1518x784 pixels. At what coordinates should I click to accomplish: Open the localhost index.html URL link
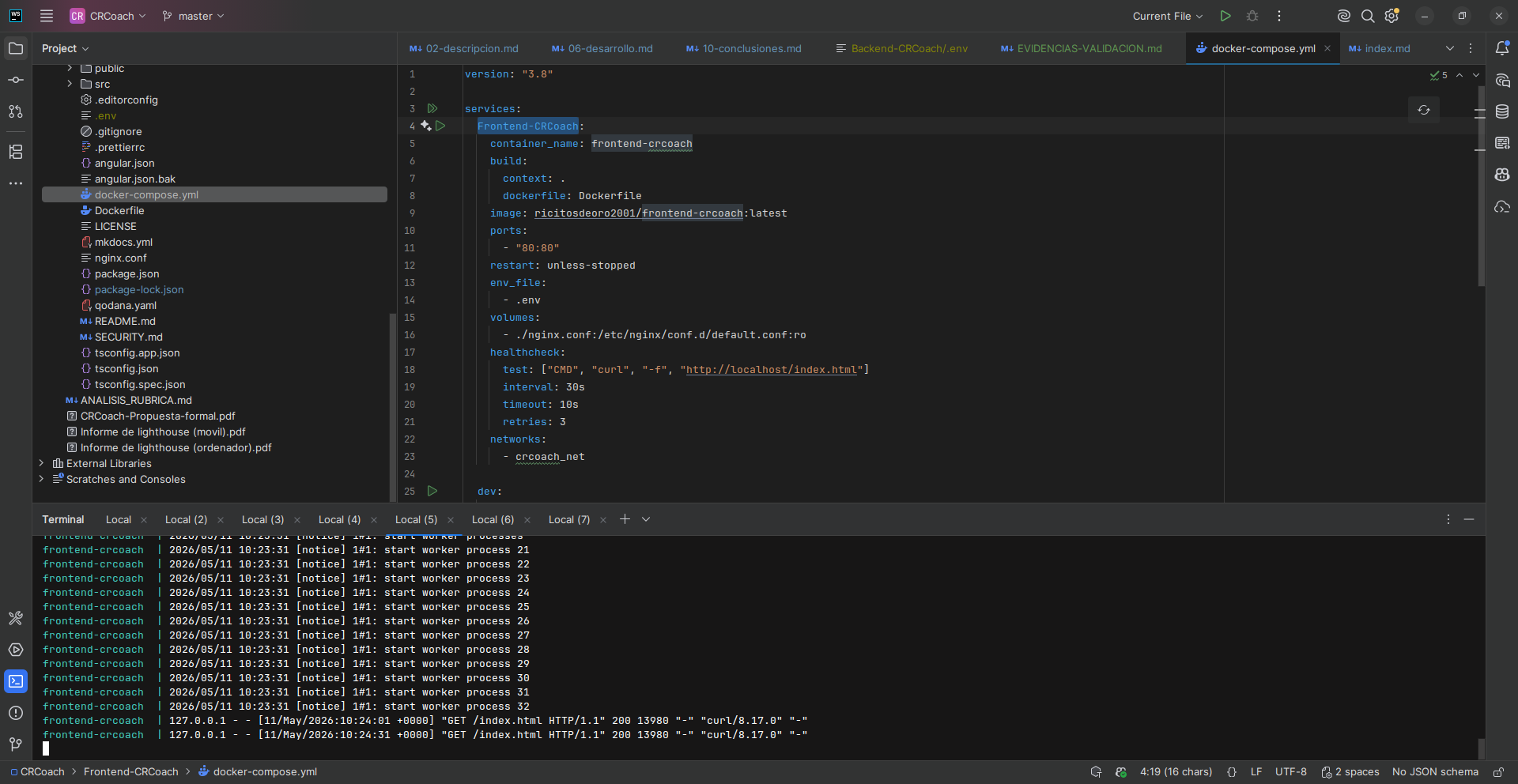(772, 370)
